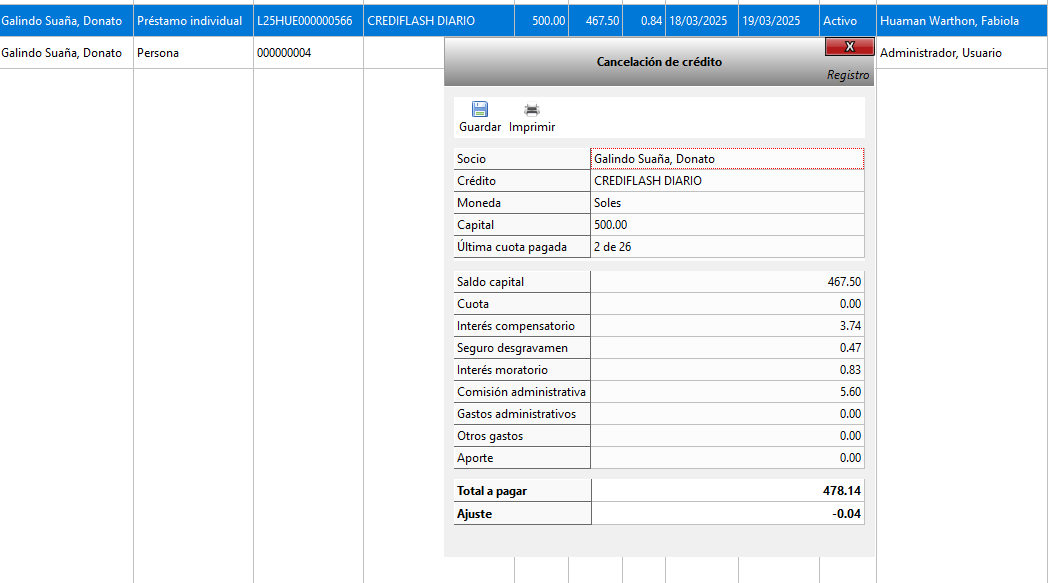Select the Interés moratorio amount 0.83

(x=726, y=370)
